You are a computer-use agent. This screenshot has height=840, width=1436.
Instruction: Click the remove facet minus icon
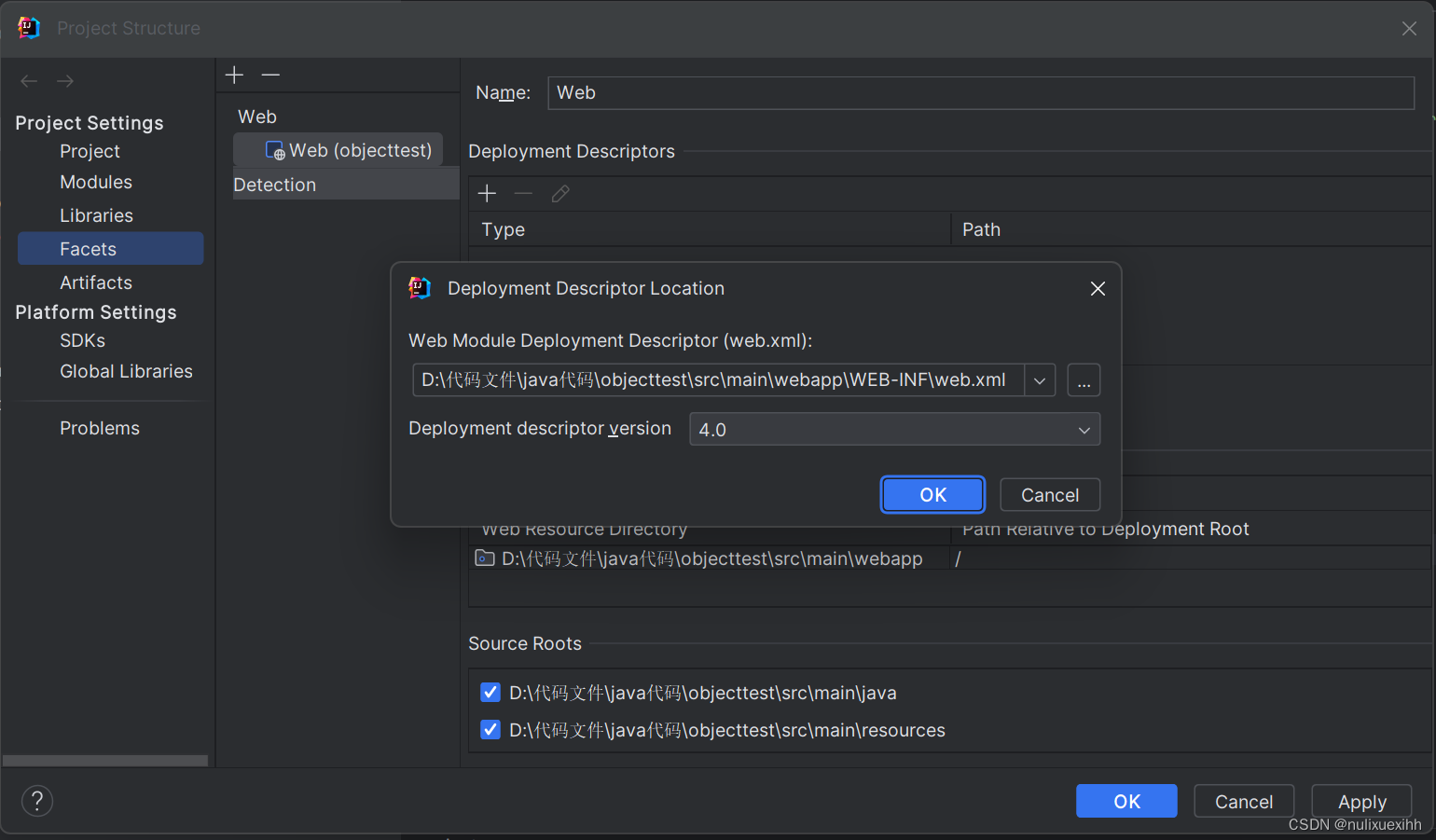pyautogui.click(x=270, y=75)
